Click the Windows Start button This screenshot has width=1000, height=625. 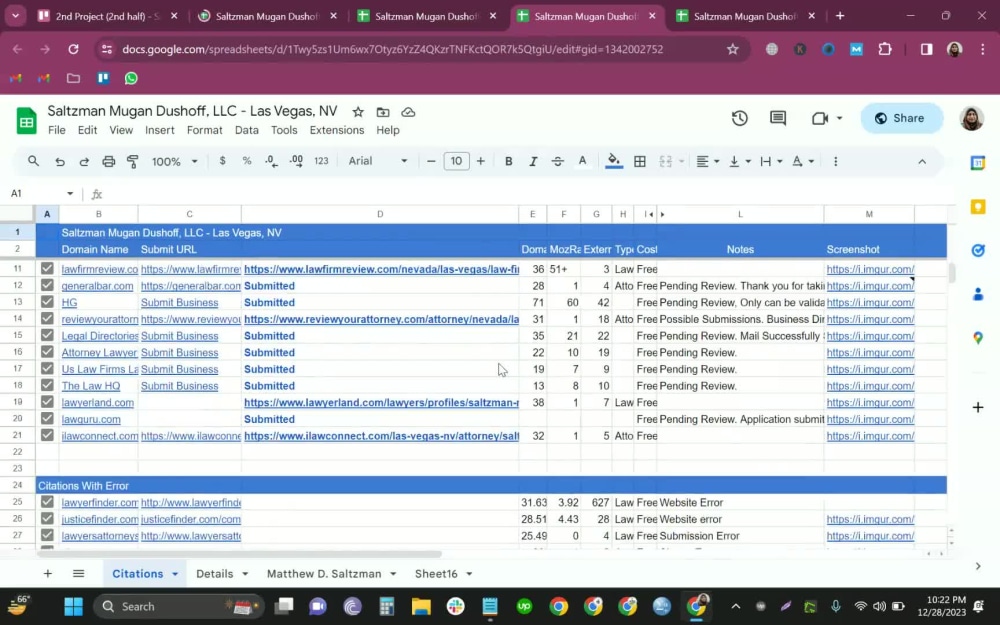73,607
